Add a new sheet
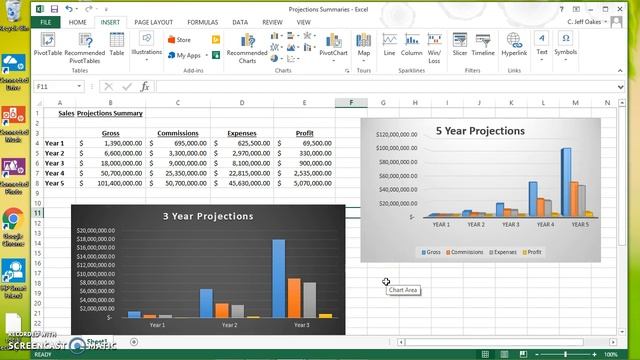 point(134,342)
